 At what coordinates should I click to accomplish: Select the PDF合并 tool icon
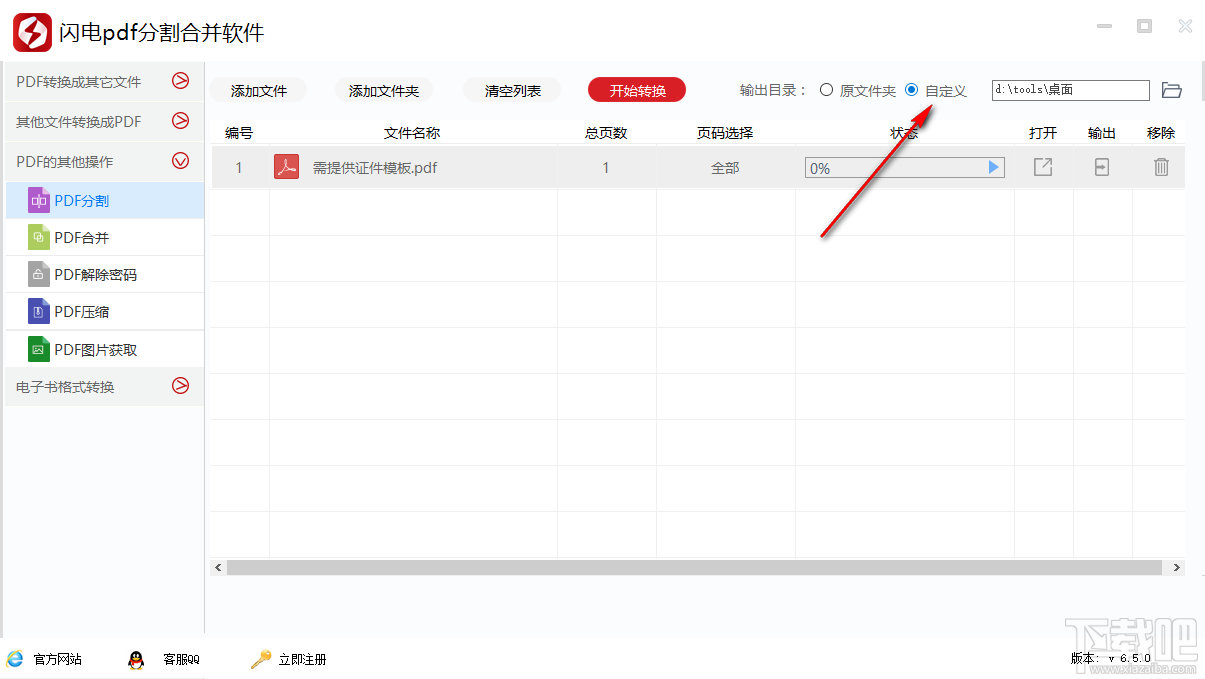[x=39, y=237]
